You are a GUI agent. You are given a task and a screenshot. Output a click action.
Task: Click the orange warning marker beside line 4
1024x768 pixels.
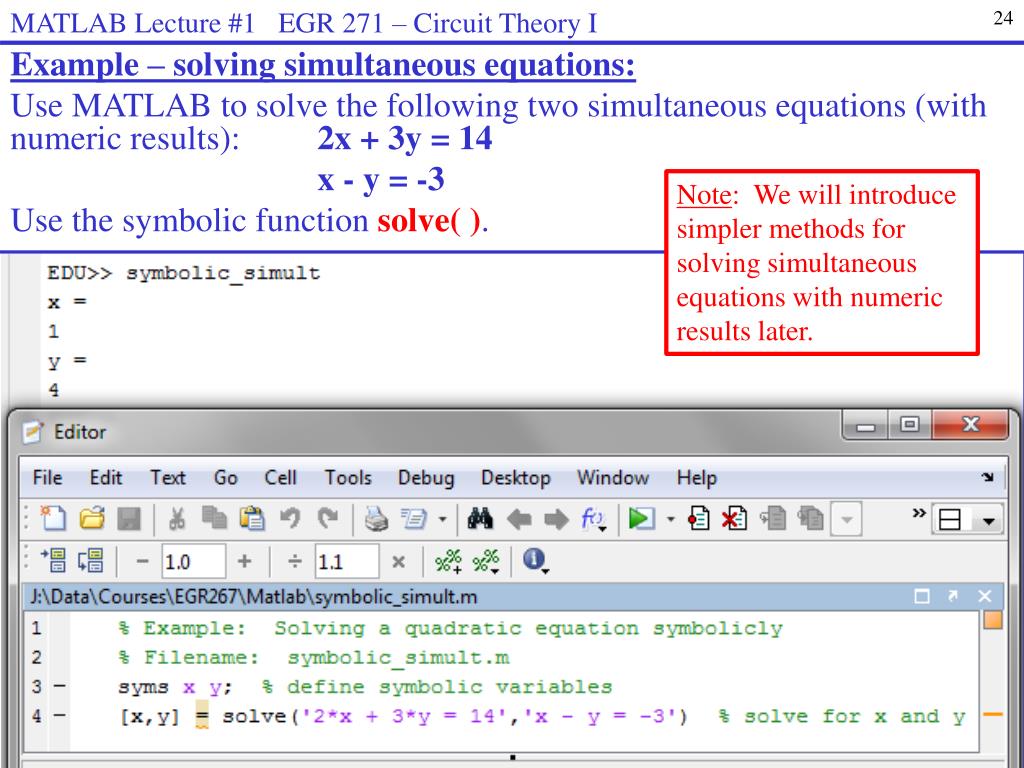pos(993,714)
